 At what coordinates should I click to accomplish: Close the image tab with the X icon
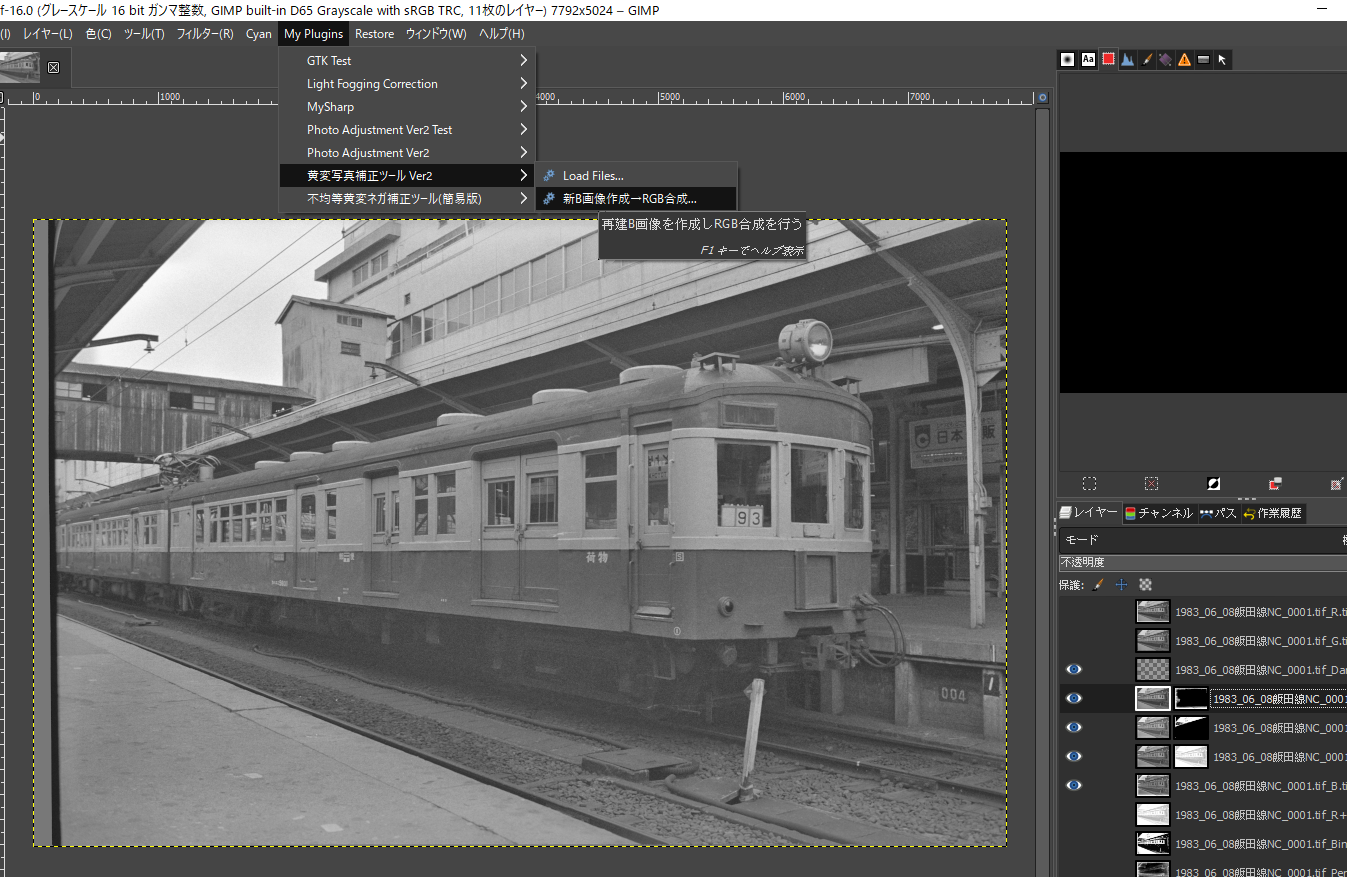tap(53, 68)
